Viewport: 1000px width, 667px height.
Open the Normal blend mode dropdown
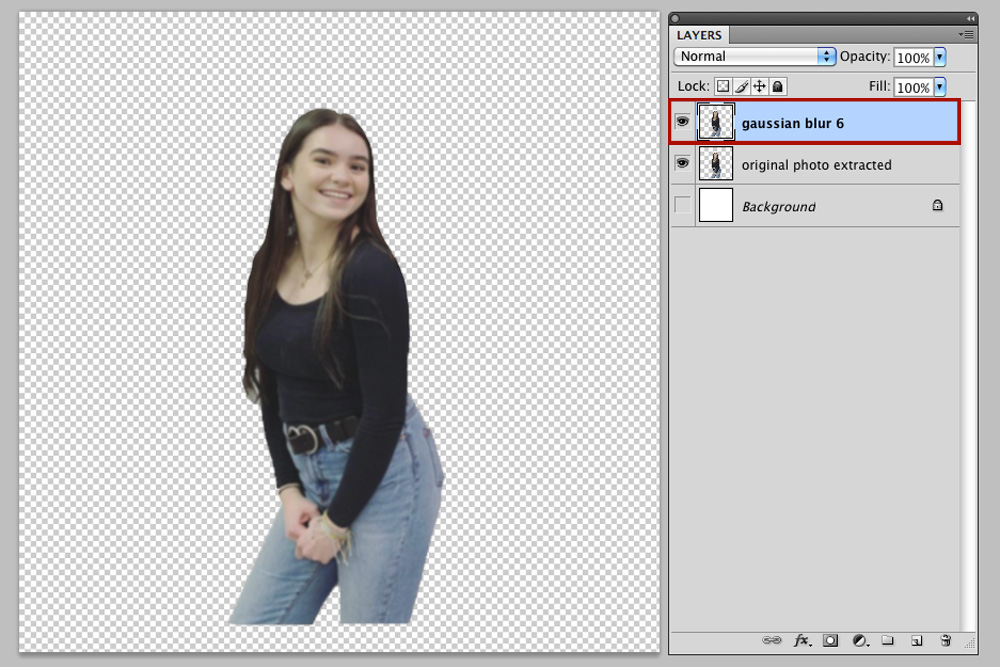pyautogui.click(x=754, y=56)
